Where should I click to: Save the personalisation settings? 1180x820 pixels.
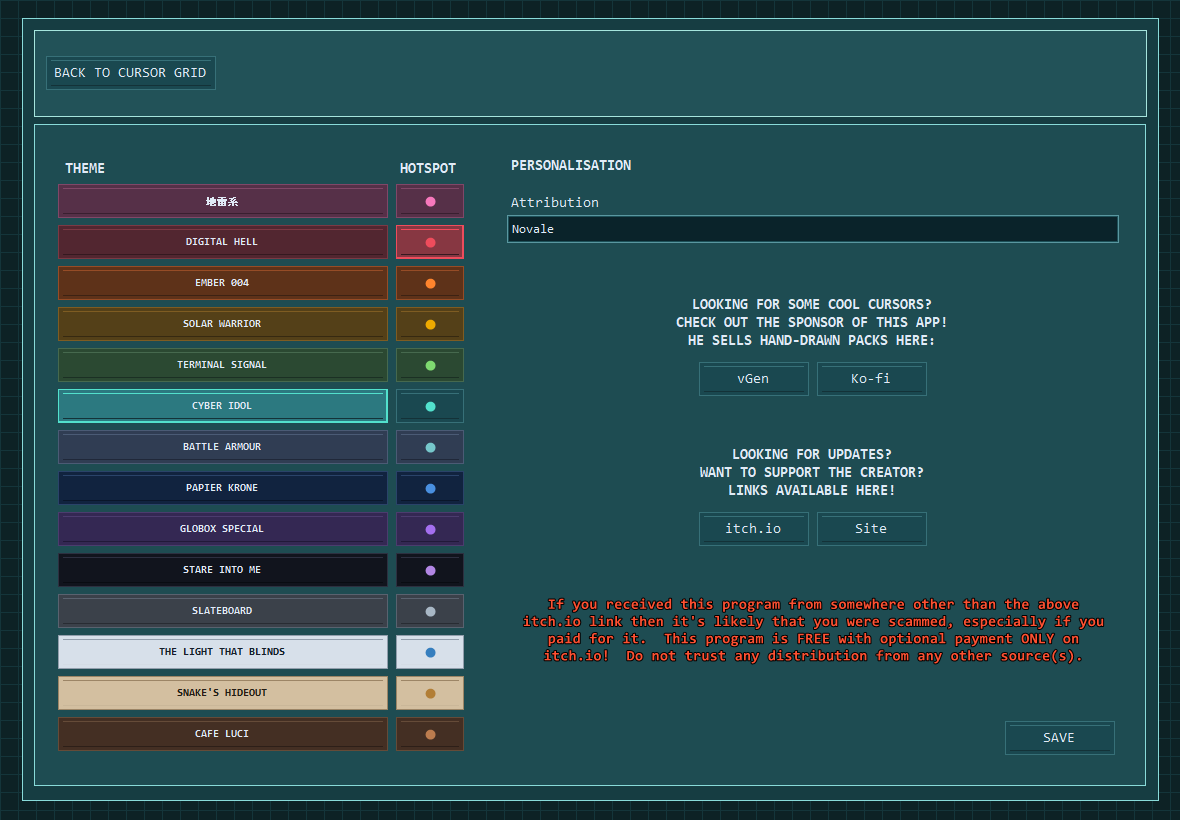click(x=1060, y=738)
